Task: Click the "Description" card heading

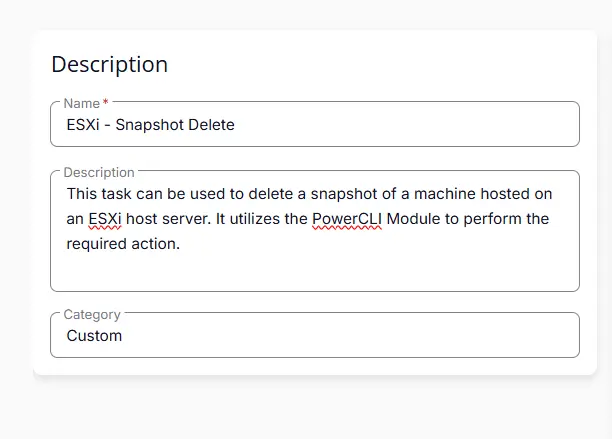Action: click(109, 65)
